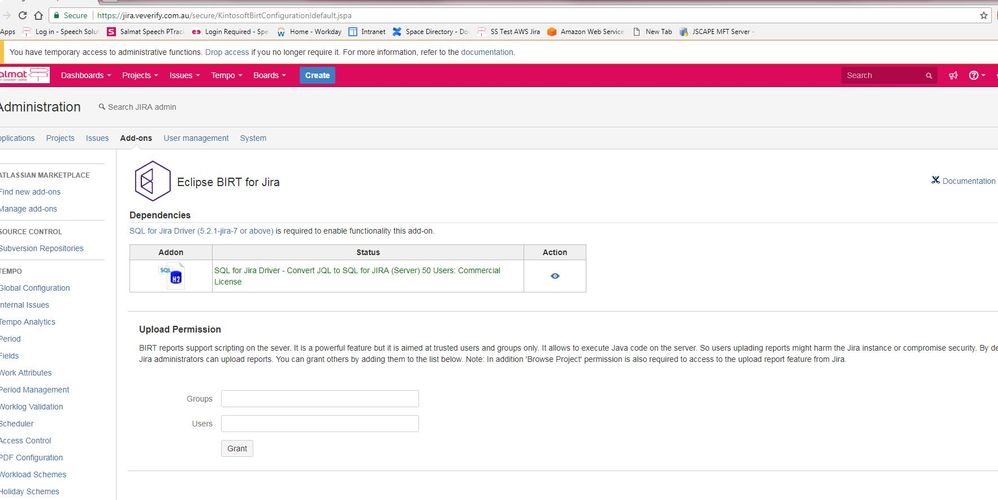Screen dimensions: 998x500
Task: Open the help question mark menu
Action: 976,75
